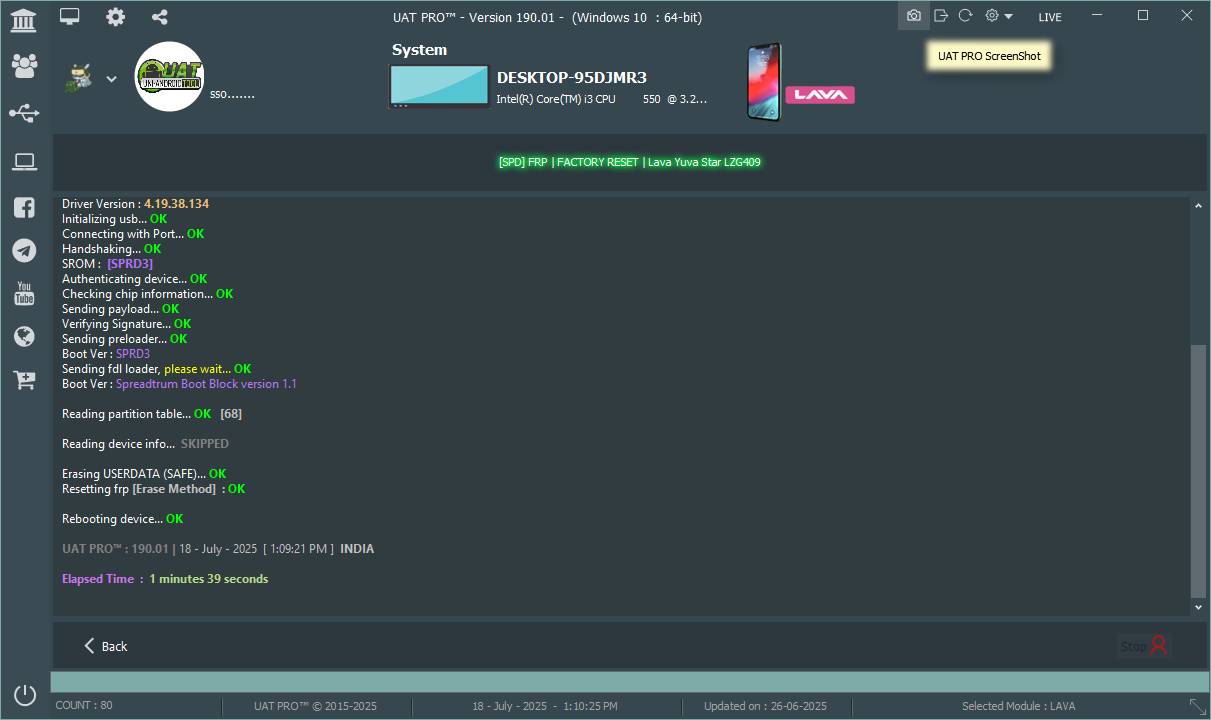This screenshot has width=1211, height=720.
Task: Click the bank building icon in sidebar
Action: (x=23, y=19)
